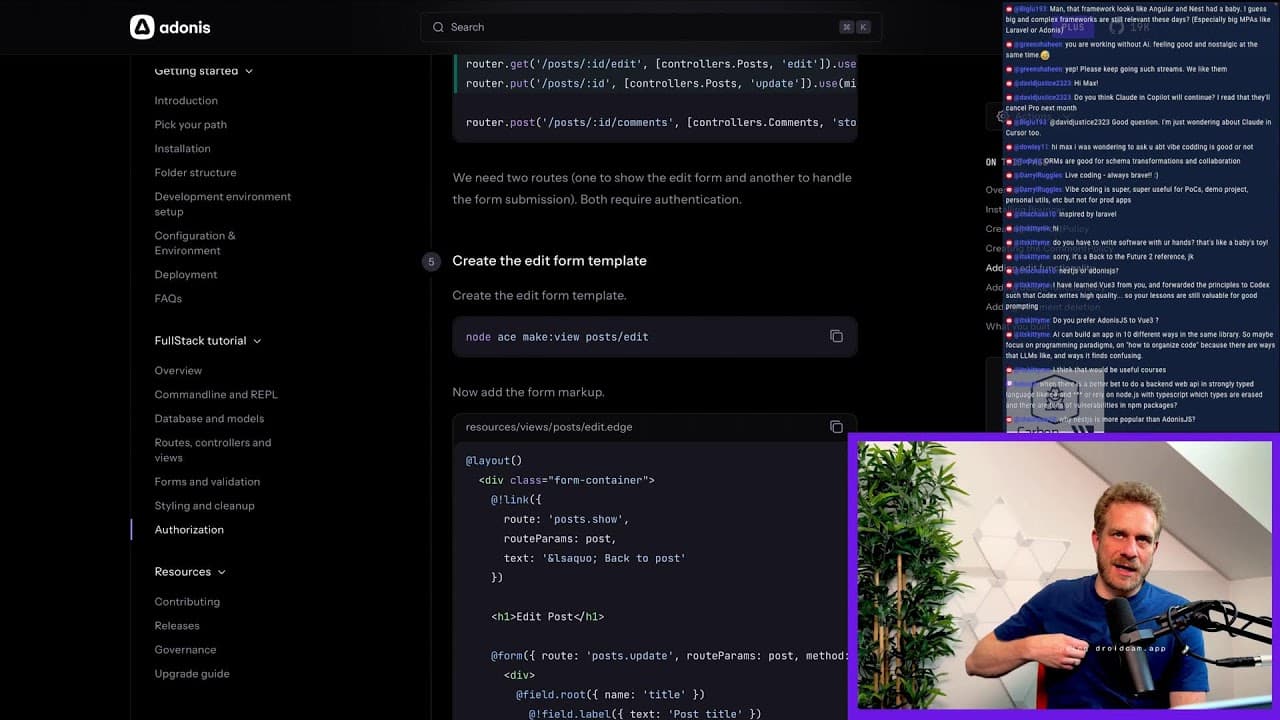Click the keyboard shortcut badge in search
Viewport: 1280px width, 720px height.
(x=855, y=27)
